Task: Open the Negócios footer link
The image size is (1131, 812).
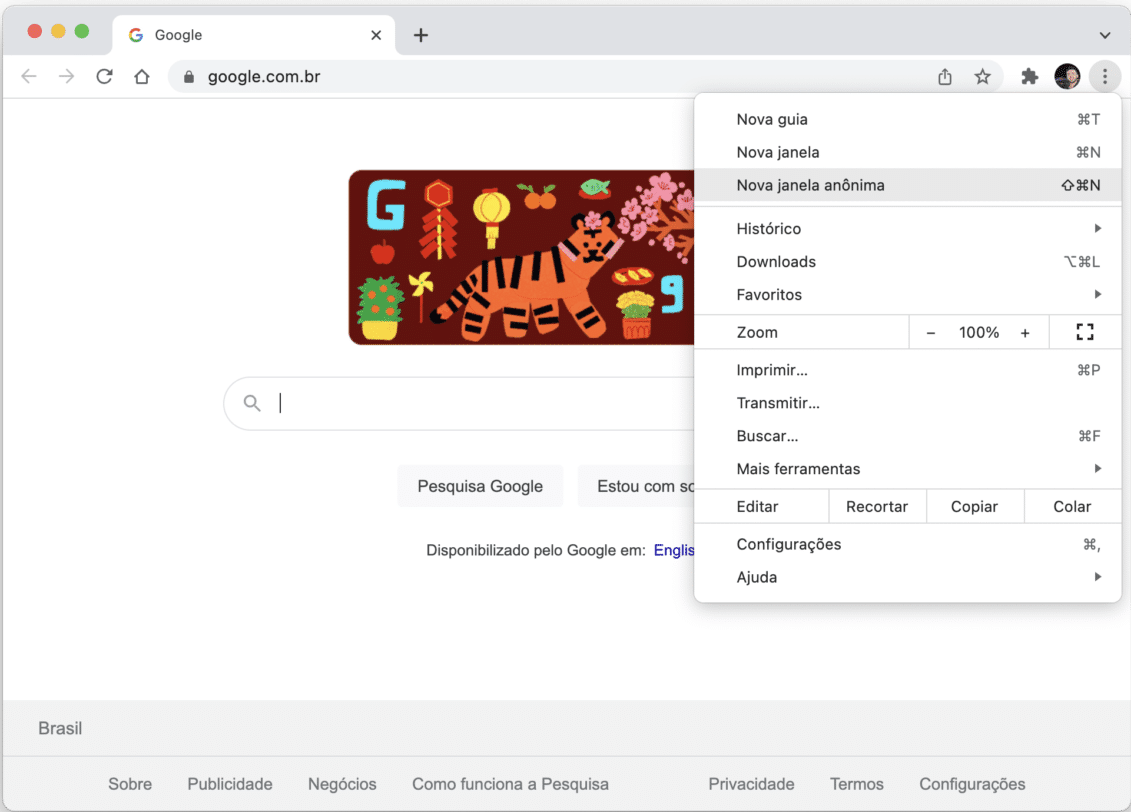Action: click(x=342, y=784)
